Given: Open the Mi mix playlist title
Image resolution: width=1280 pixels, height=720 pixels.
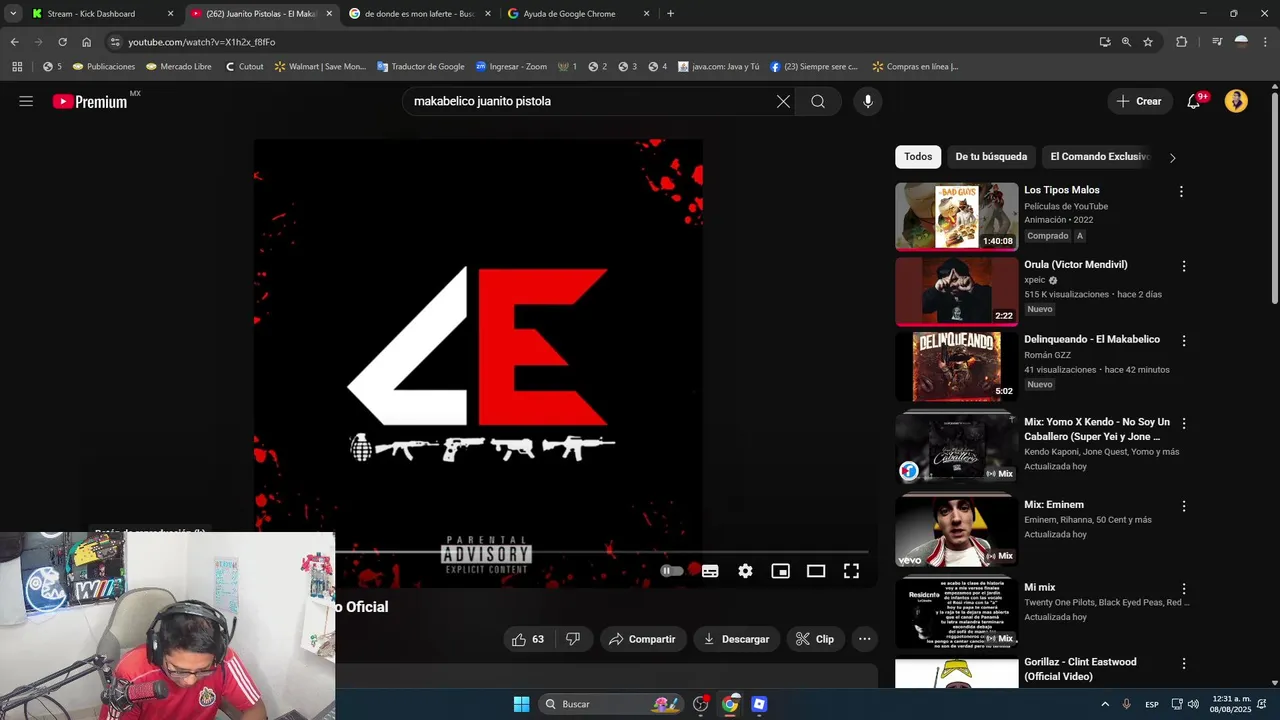Looking at the screenshot, I should (x=1039, y=588).
